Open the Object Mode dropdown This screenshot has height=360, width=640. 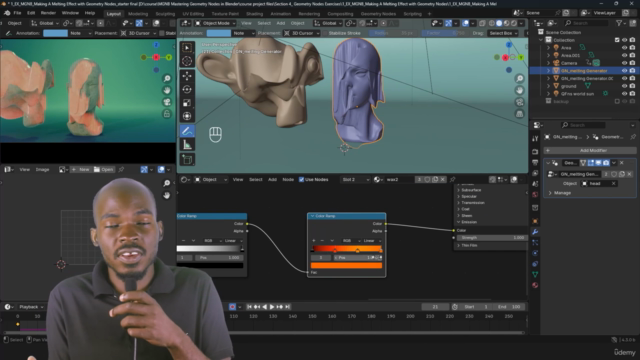point(216,23)
